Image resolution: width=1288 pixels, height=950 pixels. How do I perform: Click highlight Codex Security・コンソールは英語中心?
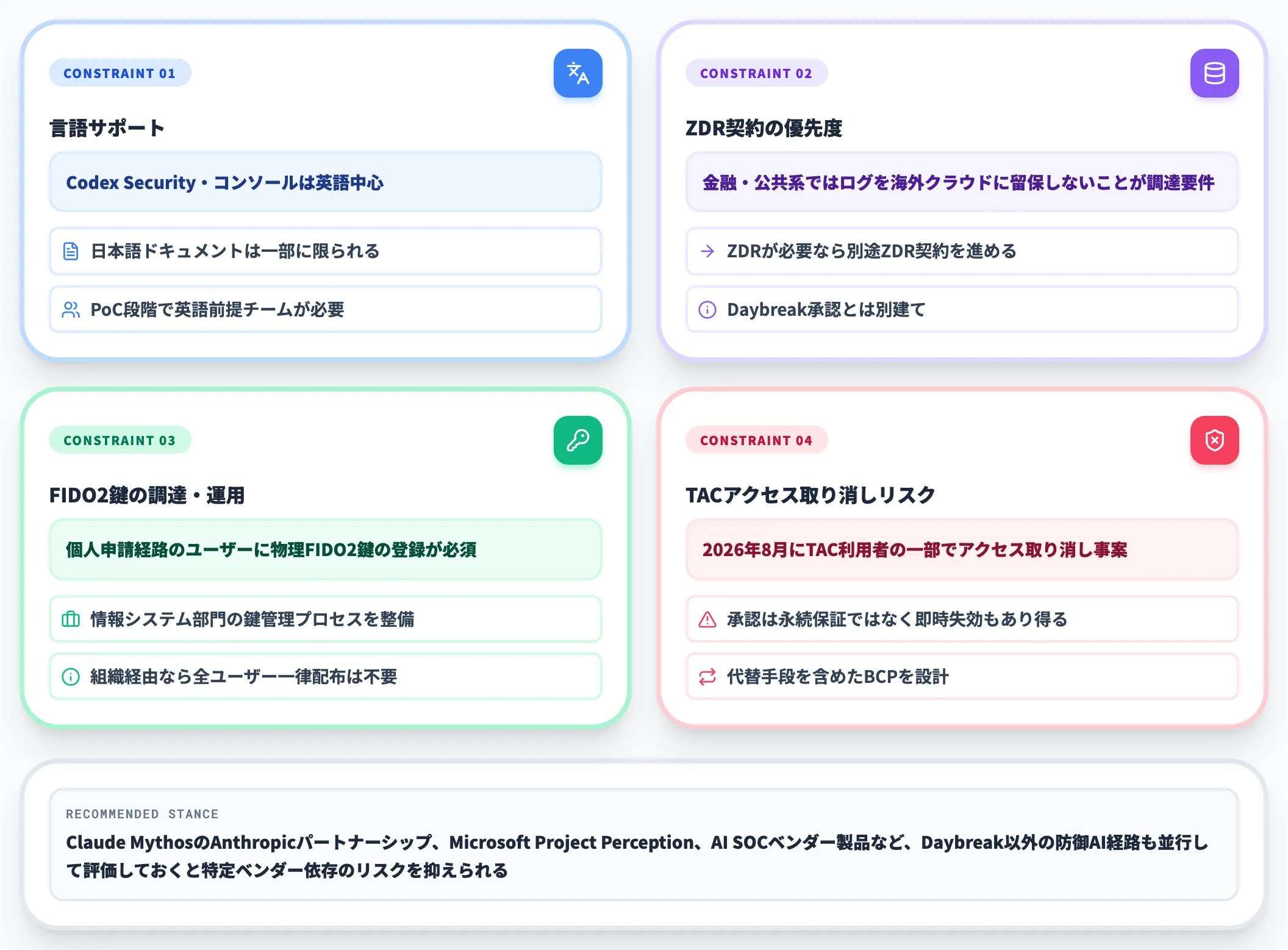326,182
